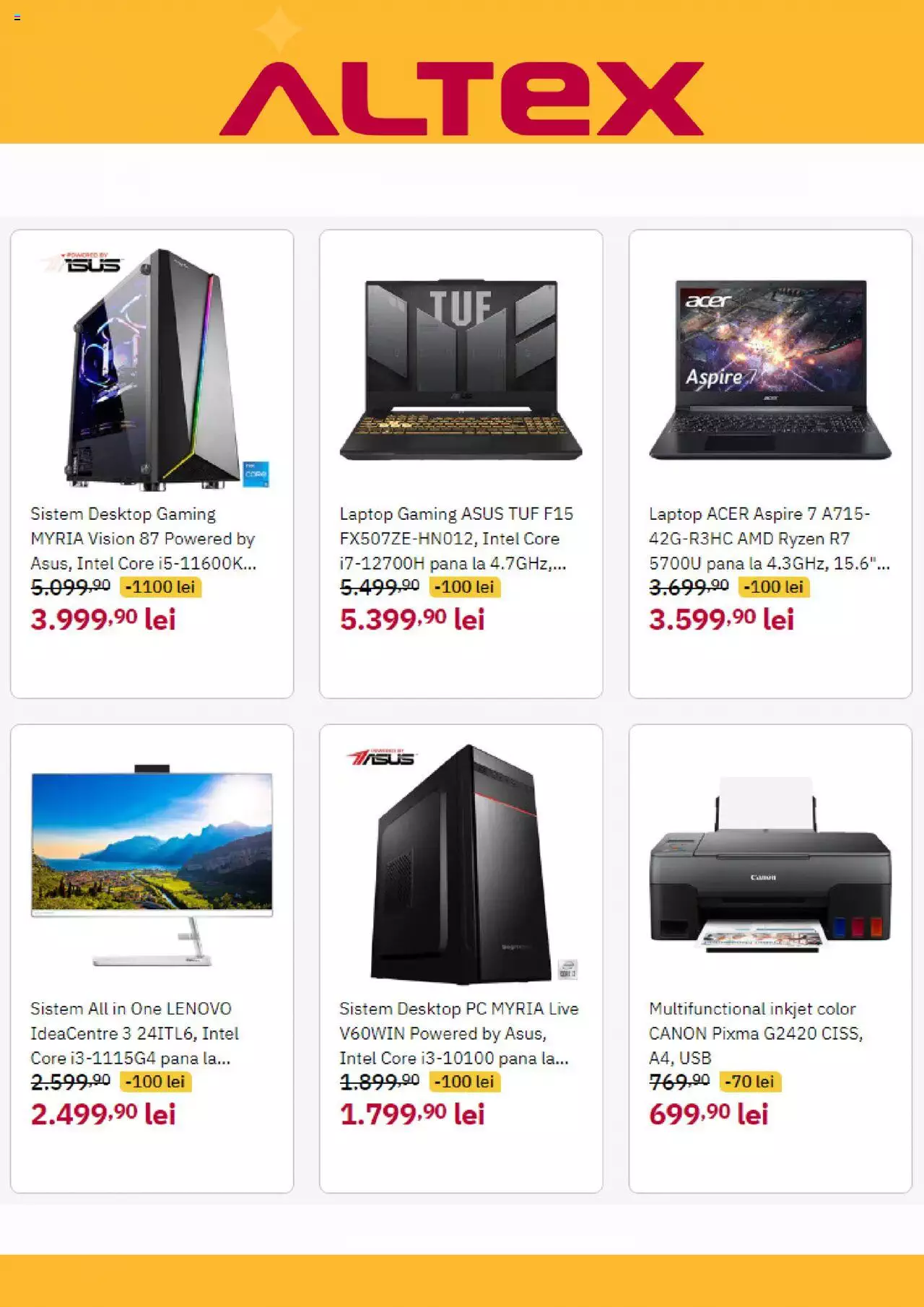This screenshot has height=1307, width=924.
Task: Open the Multifunctional inkjet CANON Pixma G2420 title
Action: (x=756, y=1033)
